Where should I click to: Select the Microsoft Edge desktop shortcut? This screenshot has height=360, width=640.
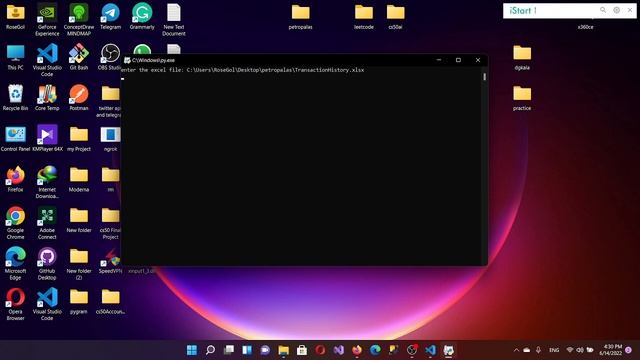(16, 263)
